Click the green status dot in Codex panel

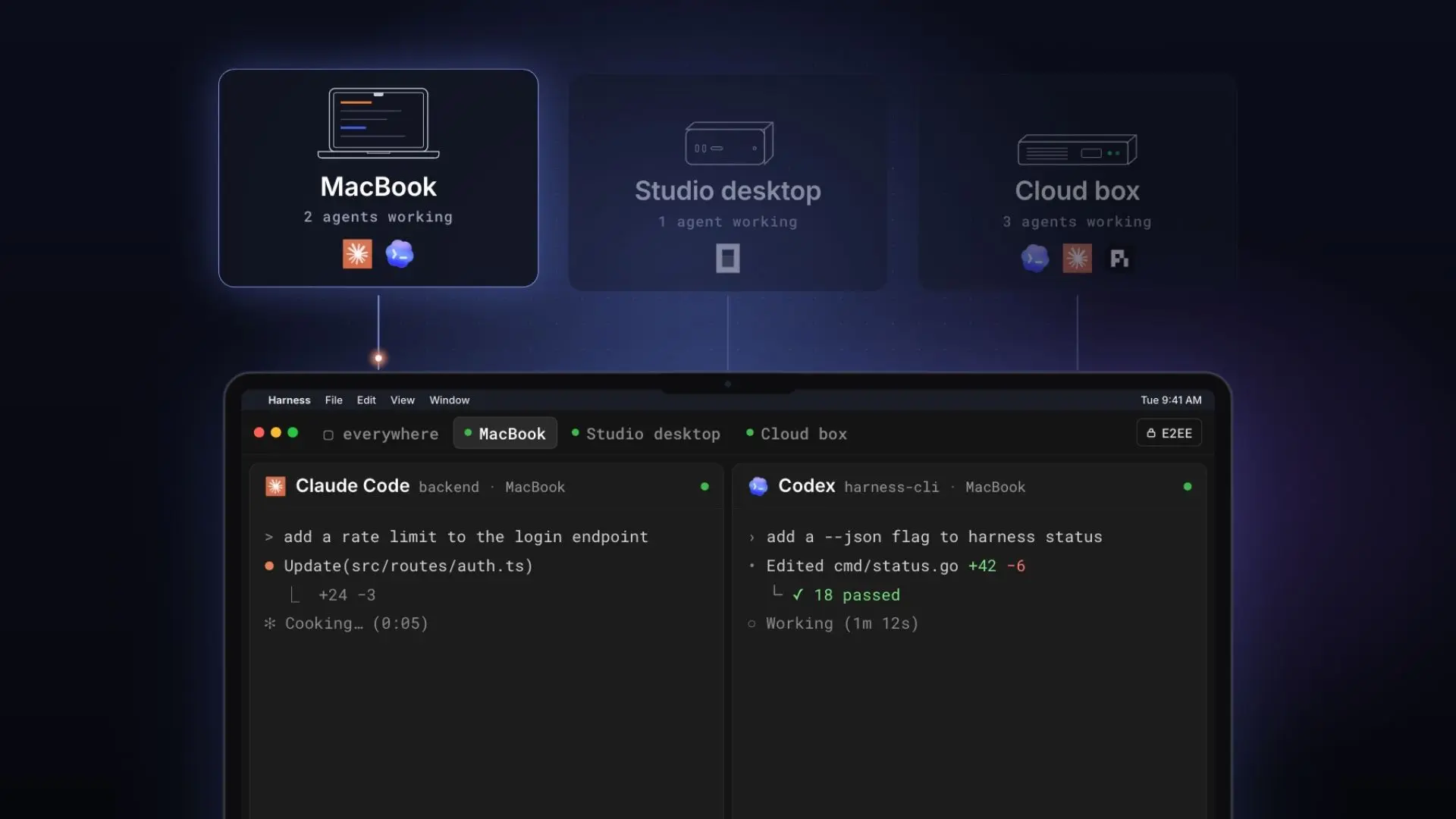[x=1188, y=487]
